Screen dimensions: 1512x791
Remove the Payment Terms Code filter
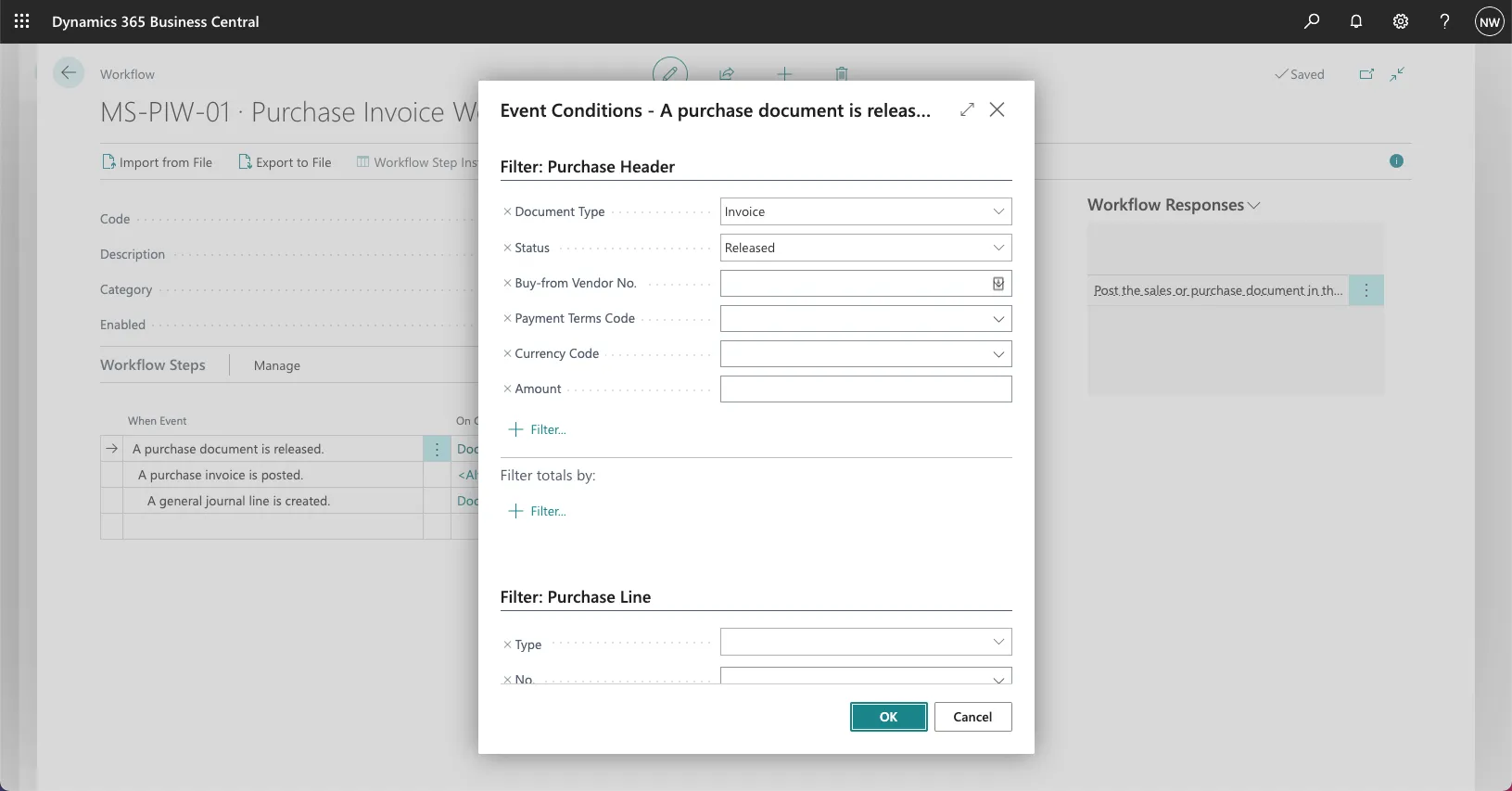[507, 318]
